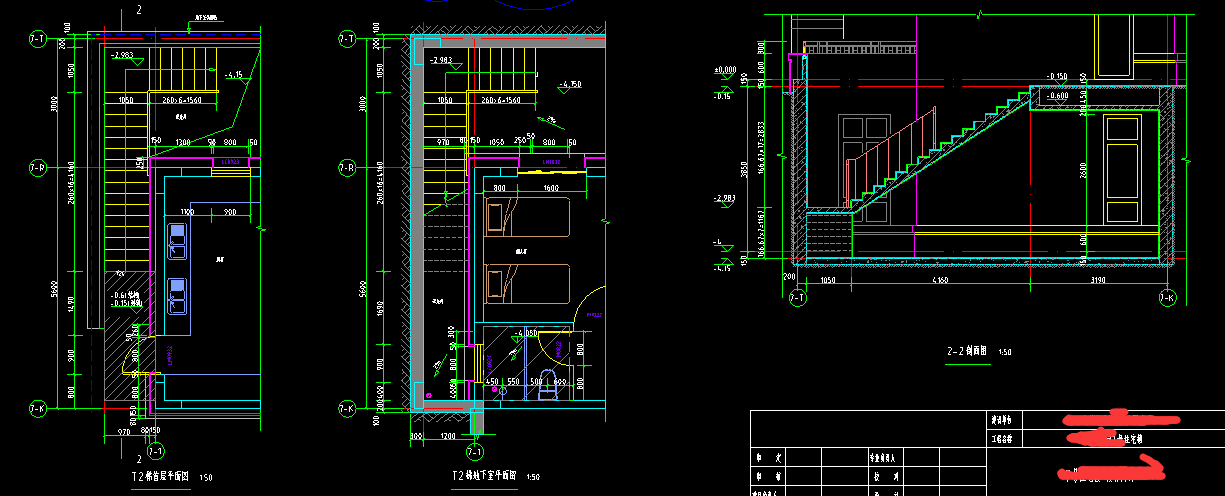
Task: Pick axis bubble 7-T in basement plan
Action: [346, 39]
